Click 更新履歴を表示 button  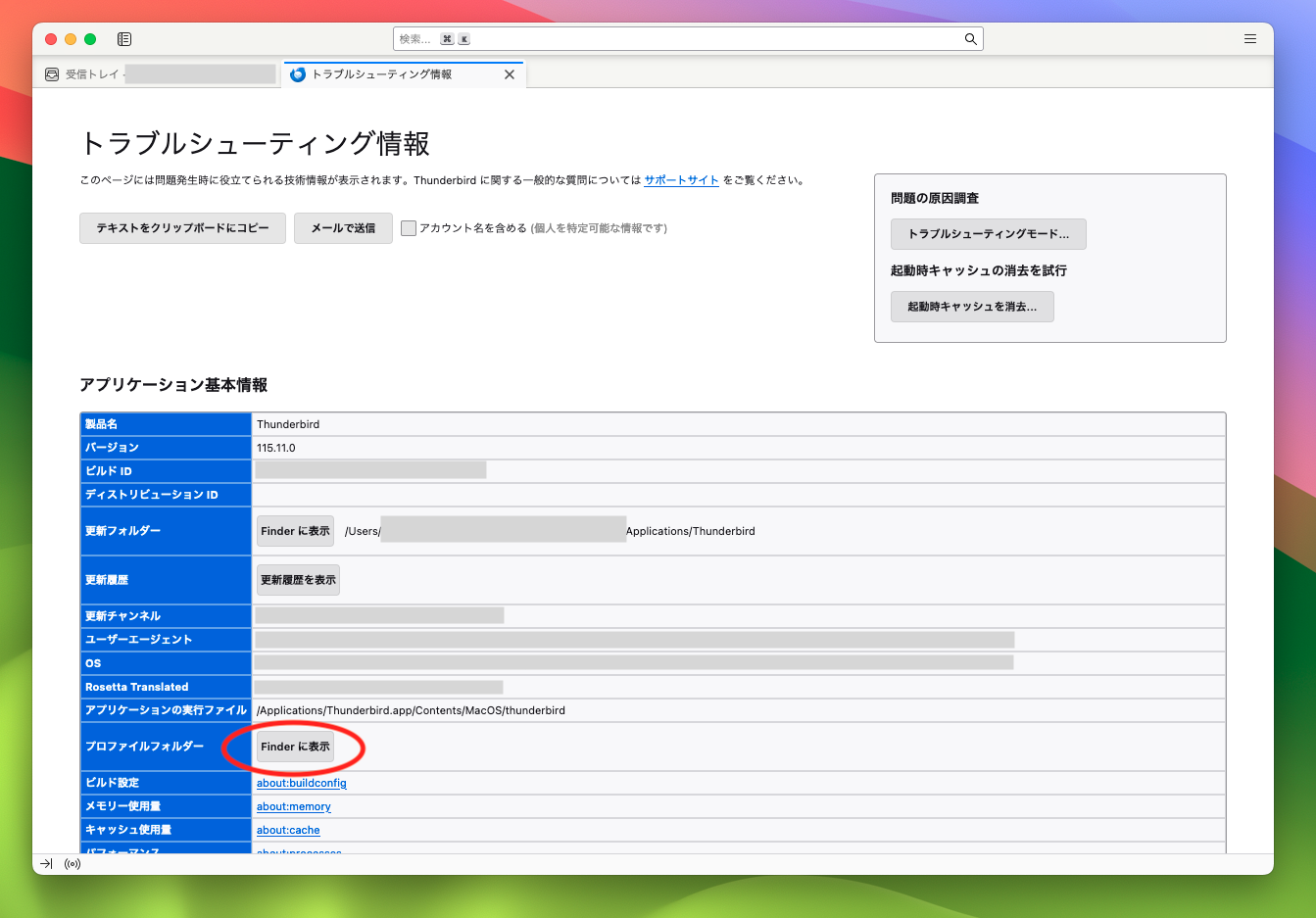tap(298, 579)
